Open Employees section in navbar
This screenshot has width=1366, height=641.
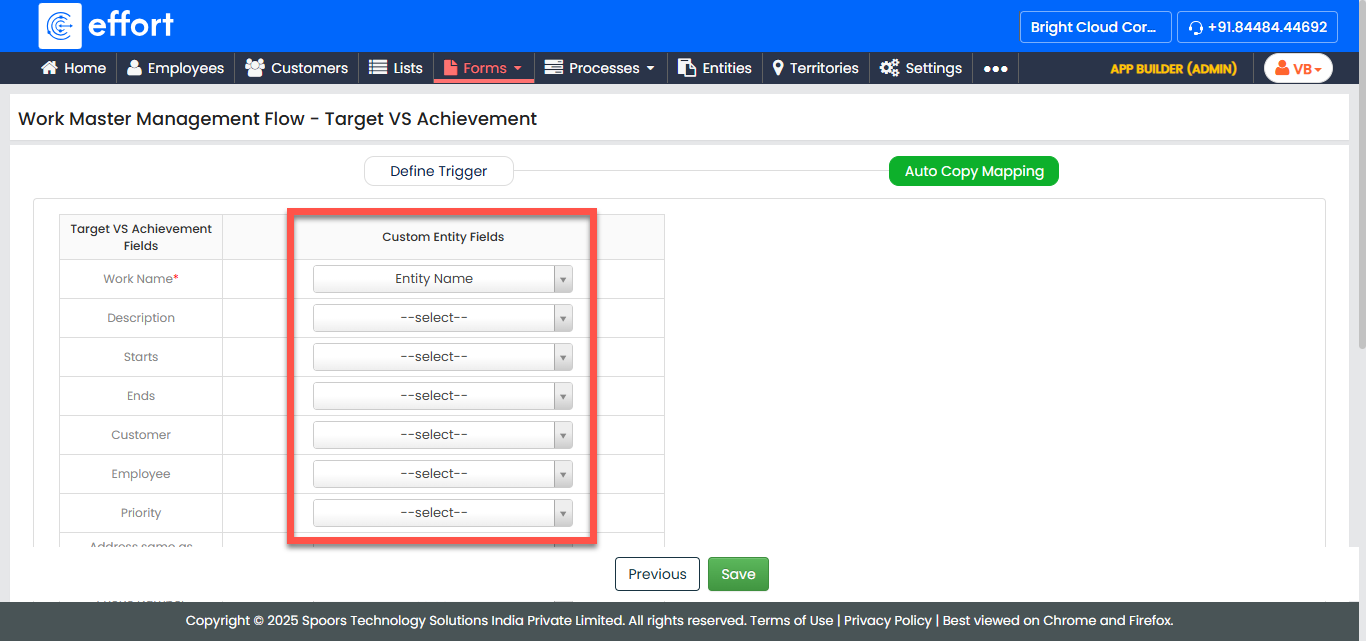tap(175, 68)
